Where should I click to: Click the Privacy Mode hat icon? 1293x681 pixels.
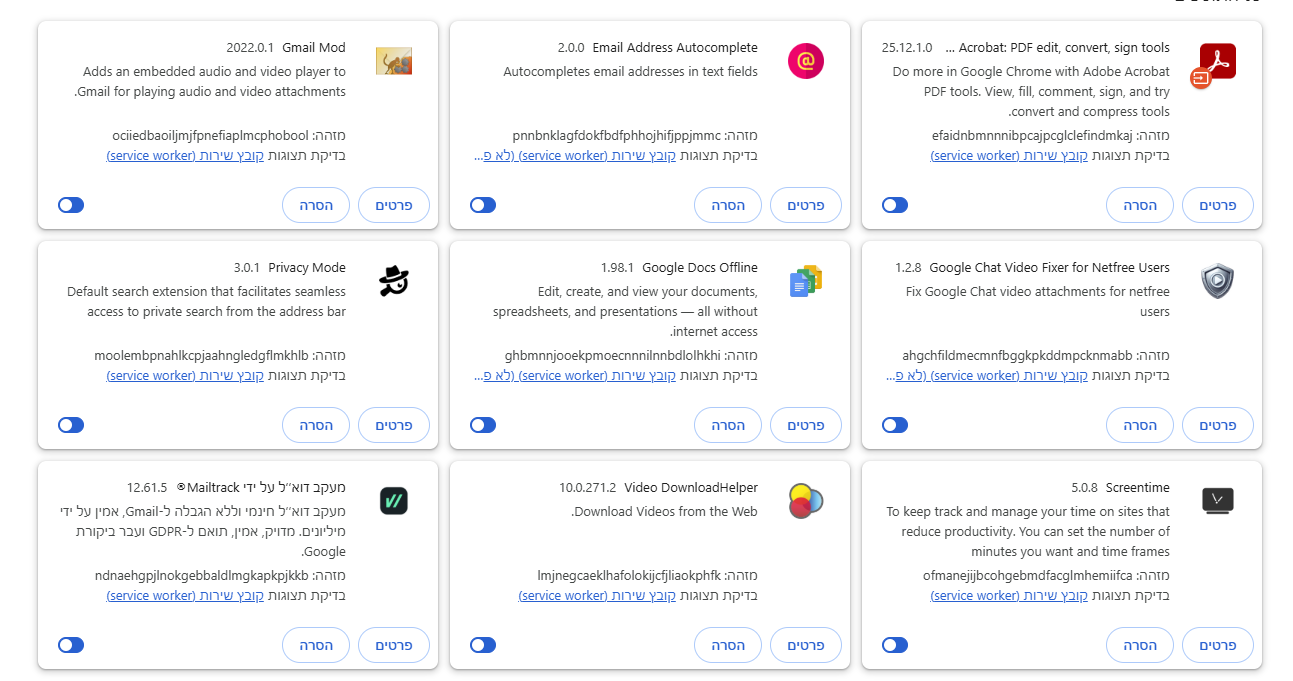394,281
